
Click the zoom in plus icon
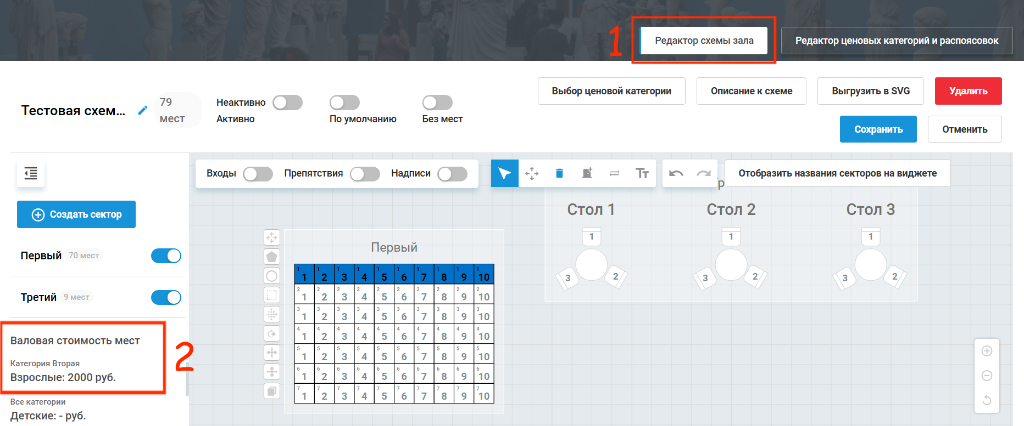pos(987,351)
